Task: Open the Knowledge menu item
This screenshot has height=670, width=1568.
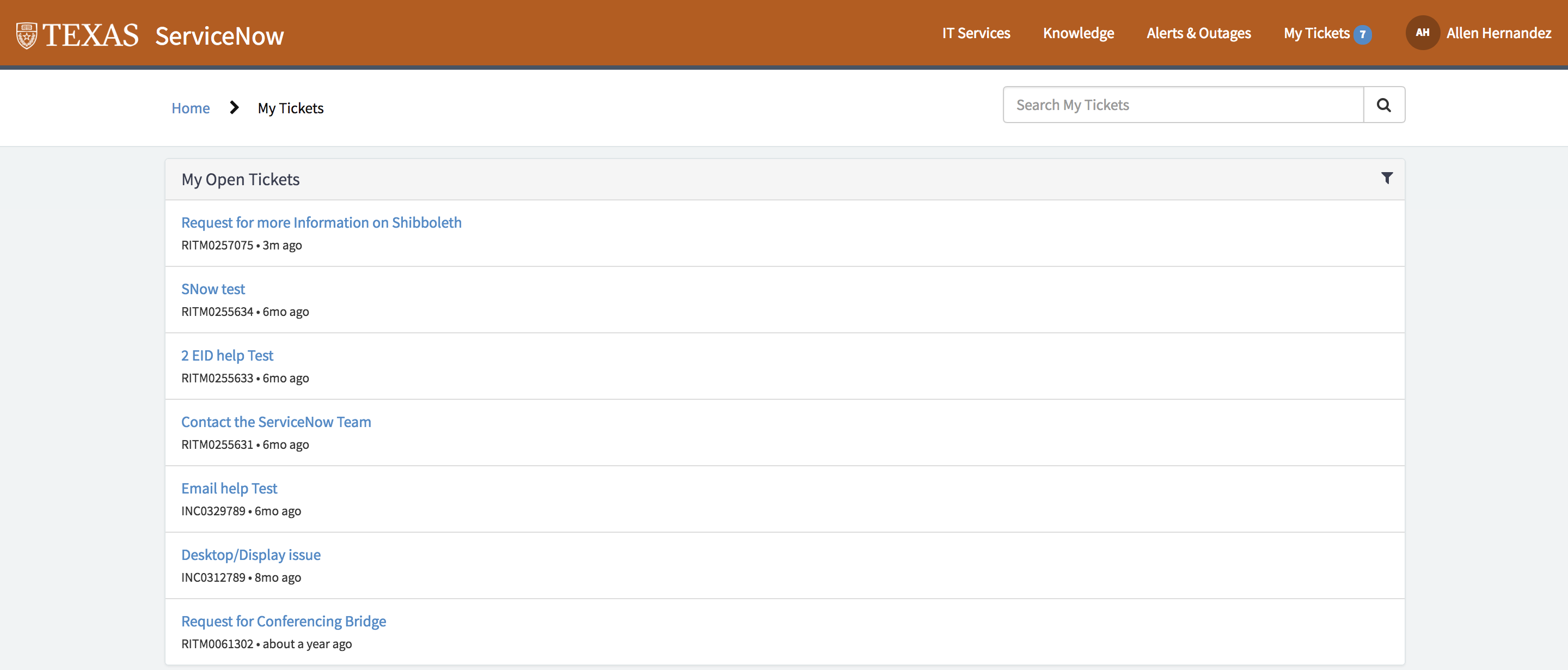Action: (x=1078, y=33)
